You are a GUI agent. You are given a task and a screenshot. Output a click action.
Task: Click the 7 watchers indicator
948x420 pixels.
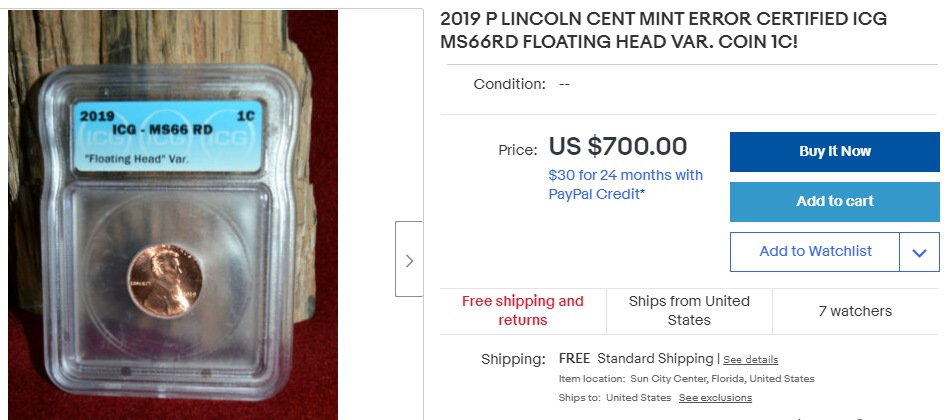point(855,311)
